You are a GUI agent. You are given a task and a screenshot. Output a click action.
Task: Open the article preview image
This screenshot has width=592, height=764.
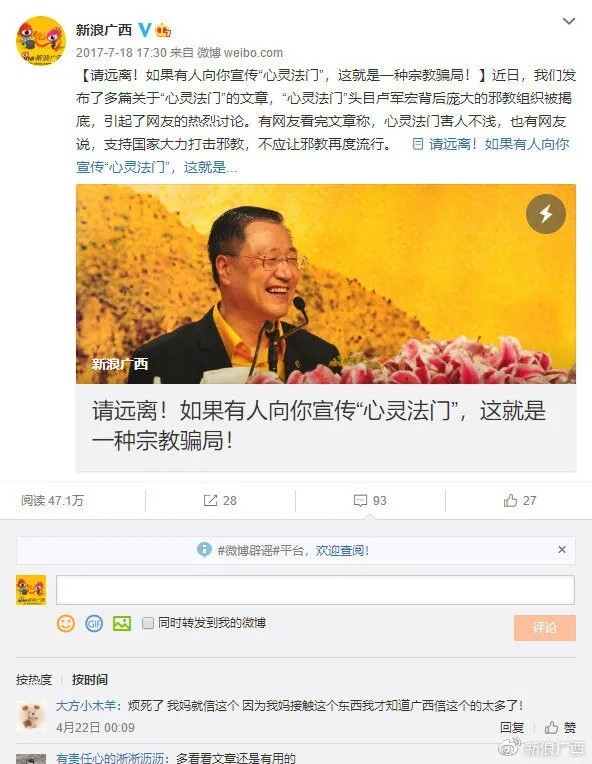click(326, 284)
